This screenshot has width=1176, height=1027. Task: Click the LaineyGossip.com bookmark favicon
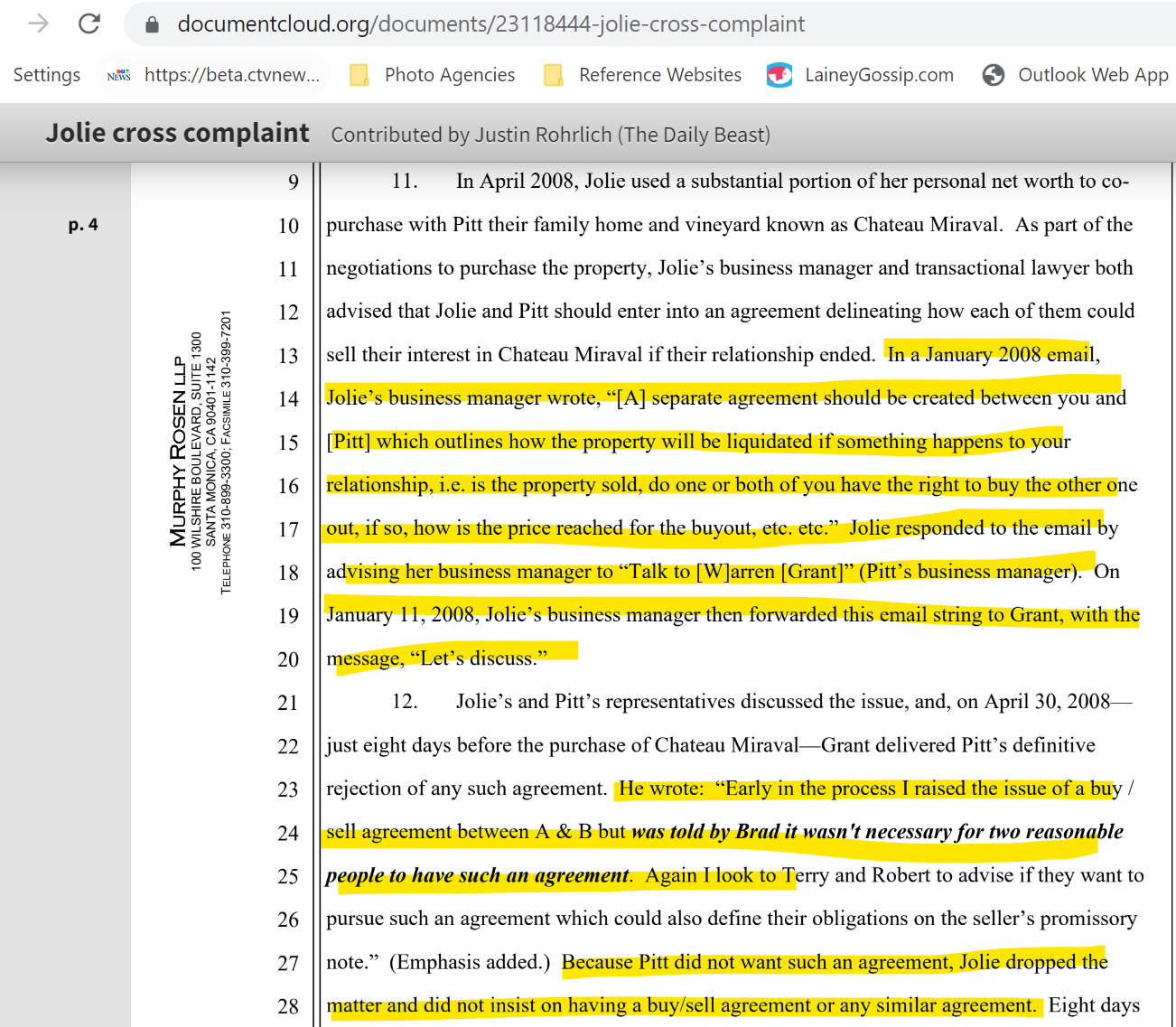(779, 75)
